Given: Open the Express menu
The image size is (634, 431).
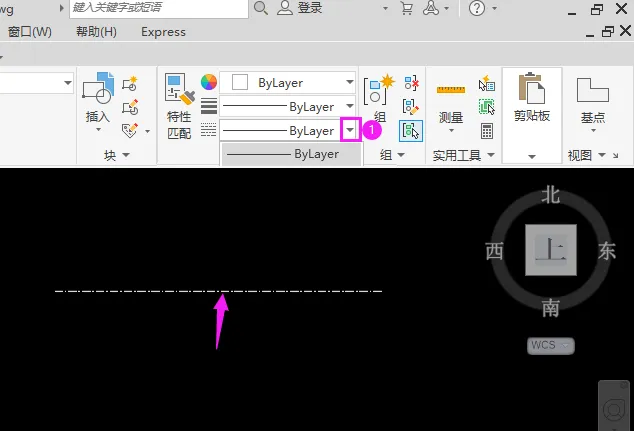Looking at the screenshot, I should (x=163, y=32).
